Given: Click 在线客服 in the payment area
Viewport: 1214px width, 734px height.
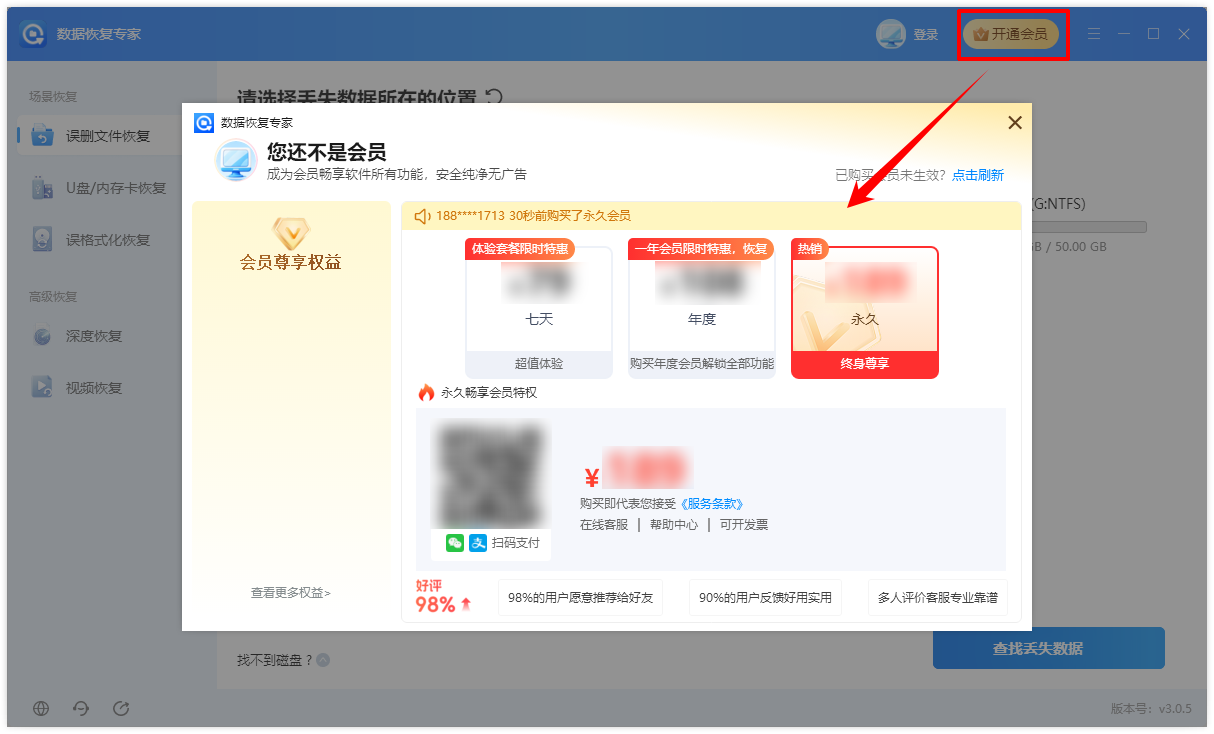Looking at the screenshot, I should coord(604,524).
